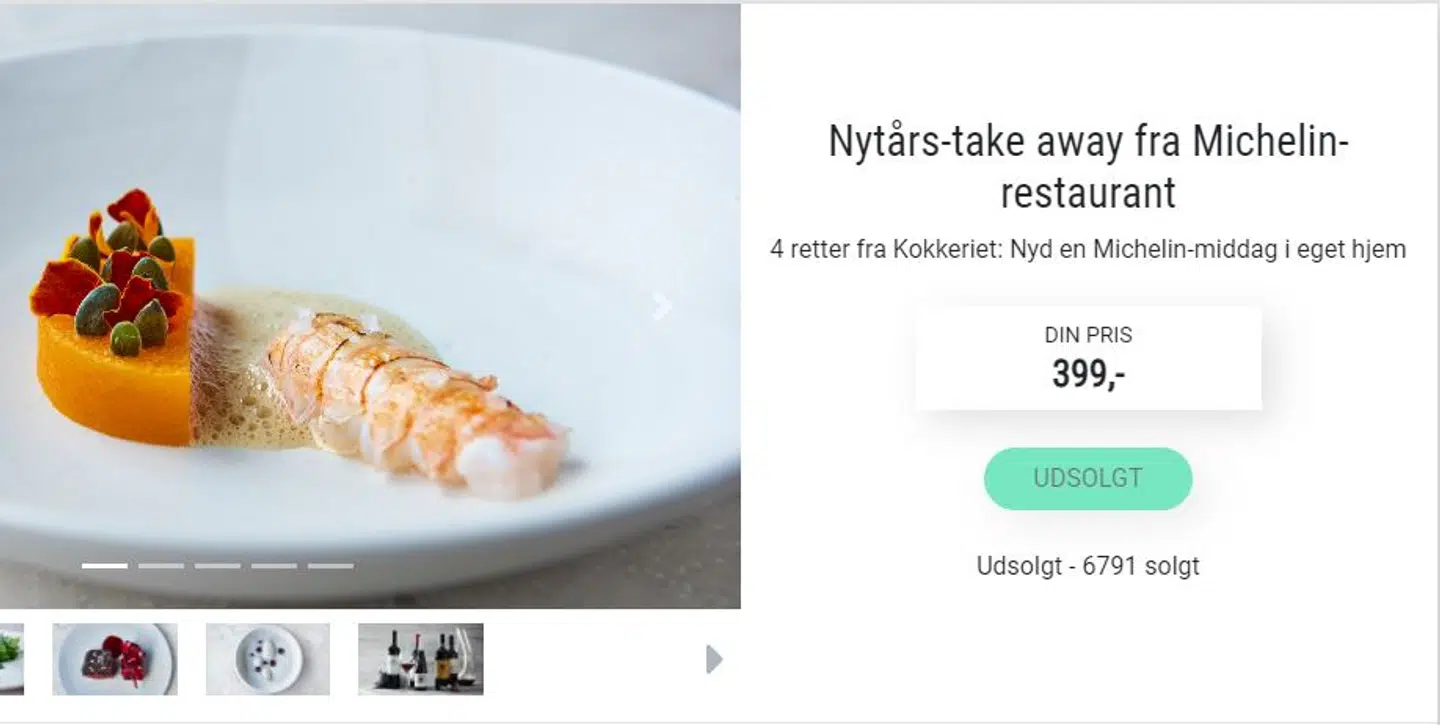Screen dimensions: 1440x725
Task: Click the 'Nytårs-take away fra Michelin-restaurant' heading
Action: 1088,167
